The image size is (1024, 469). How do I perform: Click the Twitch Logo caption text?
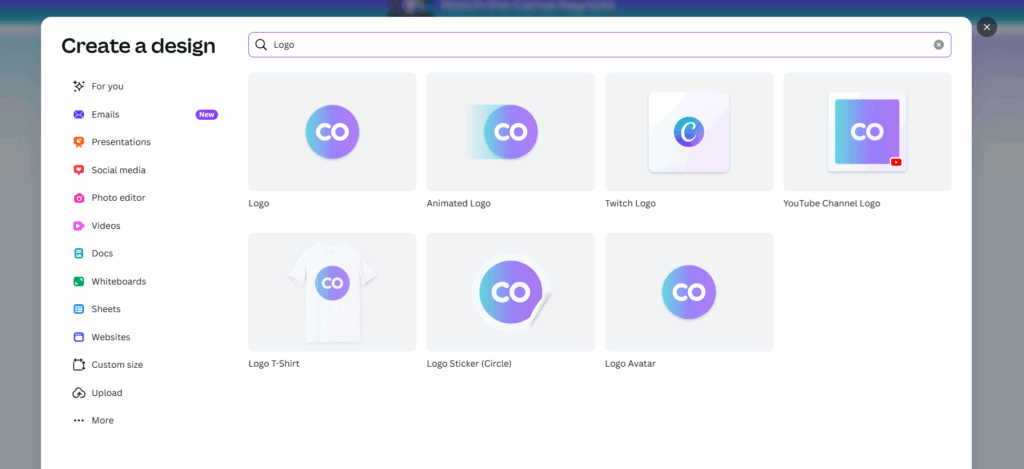click(x=630, y=203)
